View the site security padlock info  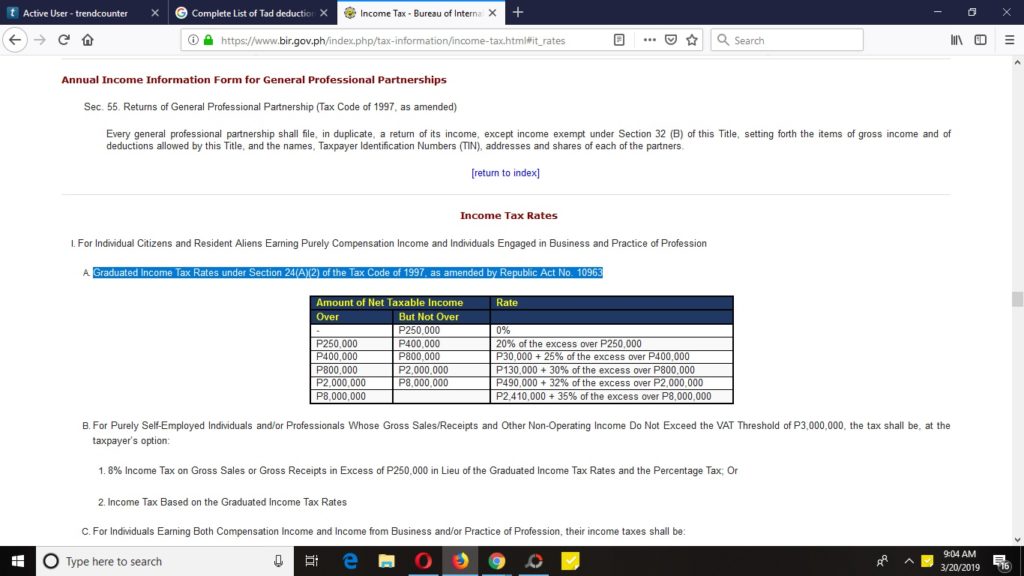[x=208, y=41]
